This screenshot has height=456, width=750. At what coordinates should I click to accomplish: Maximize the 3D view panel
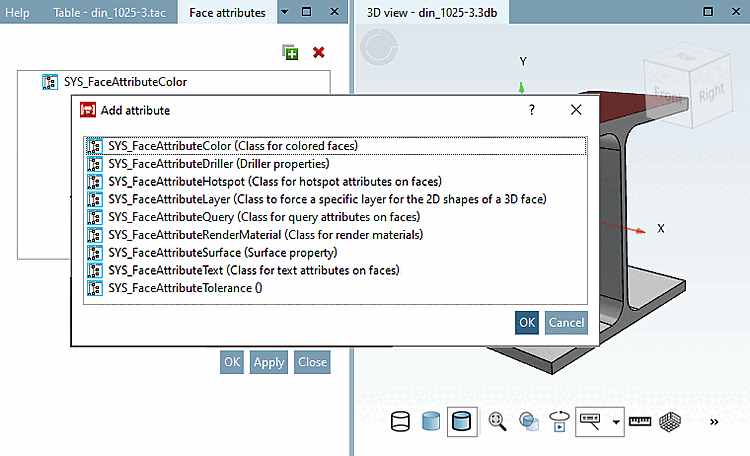click(708, 12)
